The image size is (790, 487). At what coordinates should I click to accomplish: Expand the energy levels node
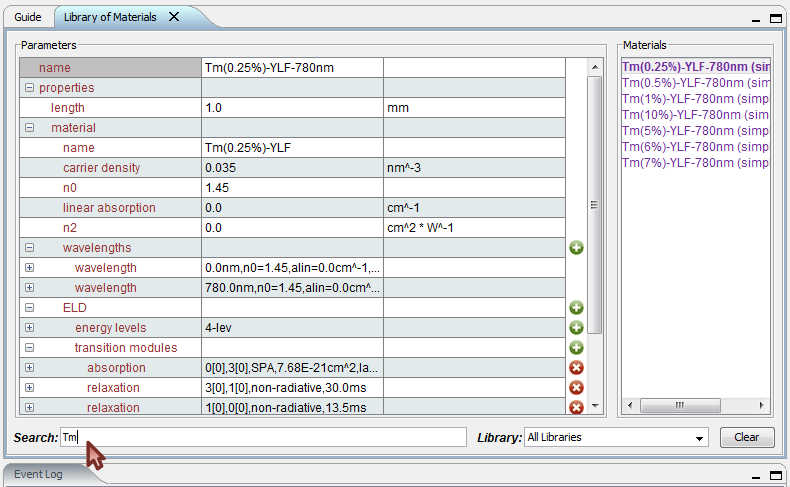click(29, 328)
